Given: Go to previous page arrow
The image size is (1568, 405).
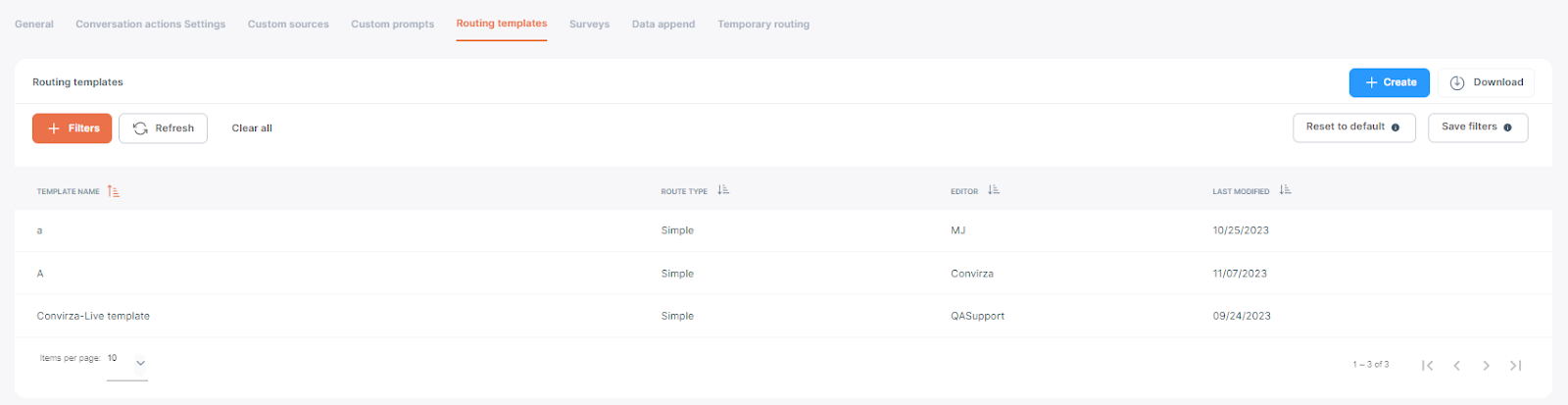Looking at the screenshot, I should coord(1457,366).
